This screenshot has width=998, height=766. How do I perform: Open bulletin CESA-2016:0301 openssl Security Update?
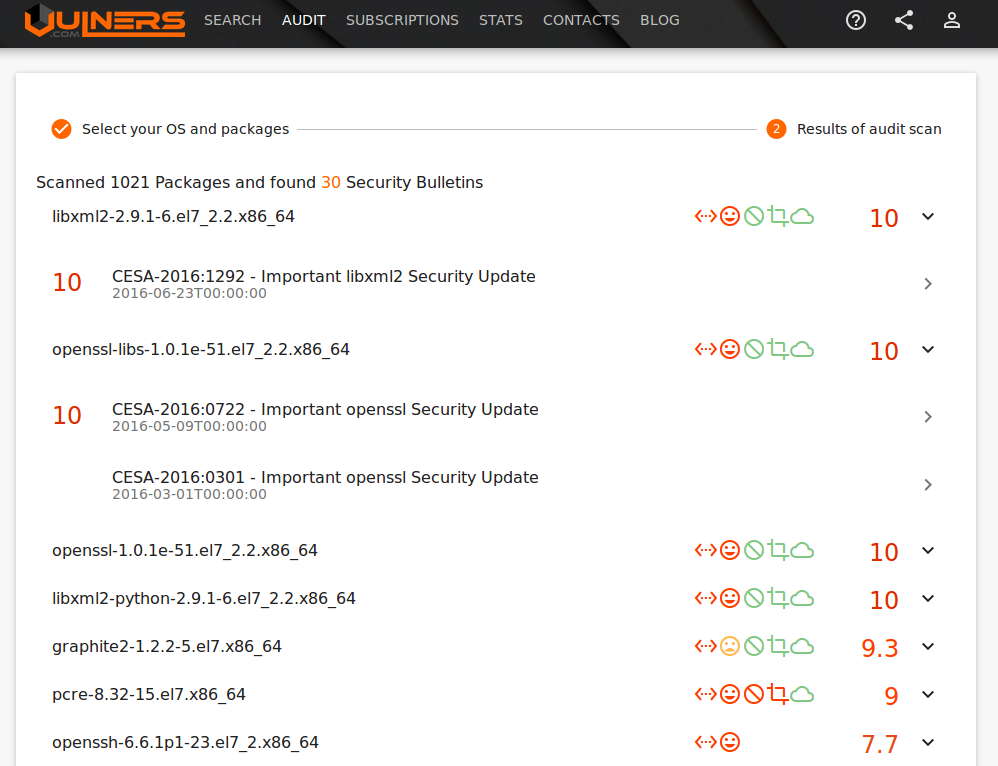[x=325, y=477]
